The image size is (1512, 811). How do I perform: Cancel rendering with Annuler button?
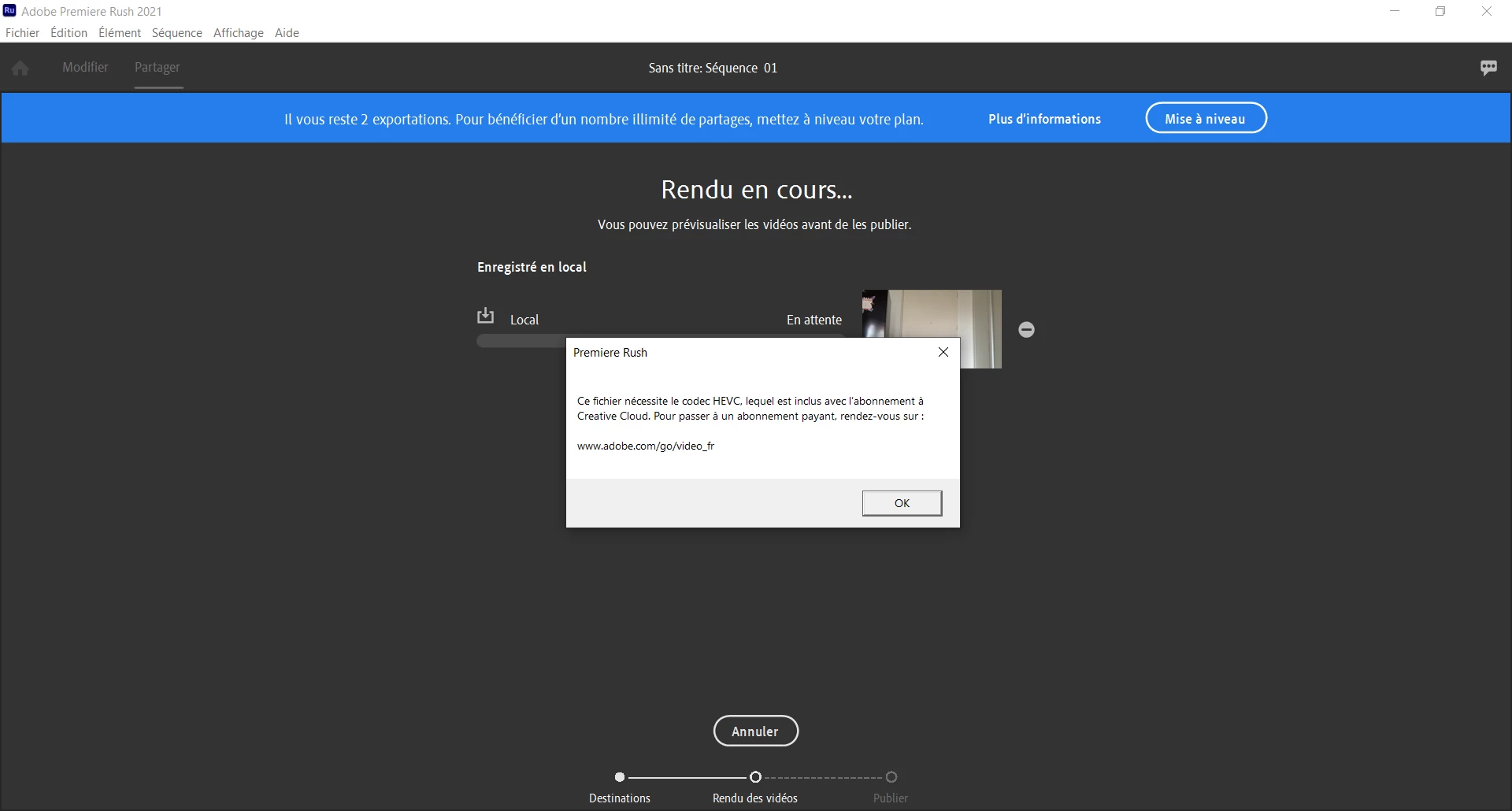click(x=755, y=731)
